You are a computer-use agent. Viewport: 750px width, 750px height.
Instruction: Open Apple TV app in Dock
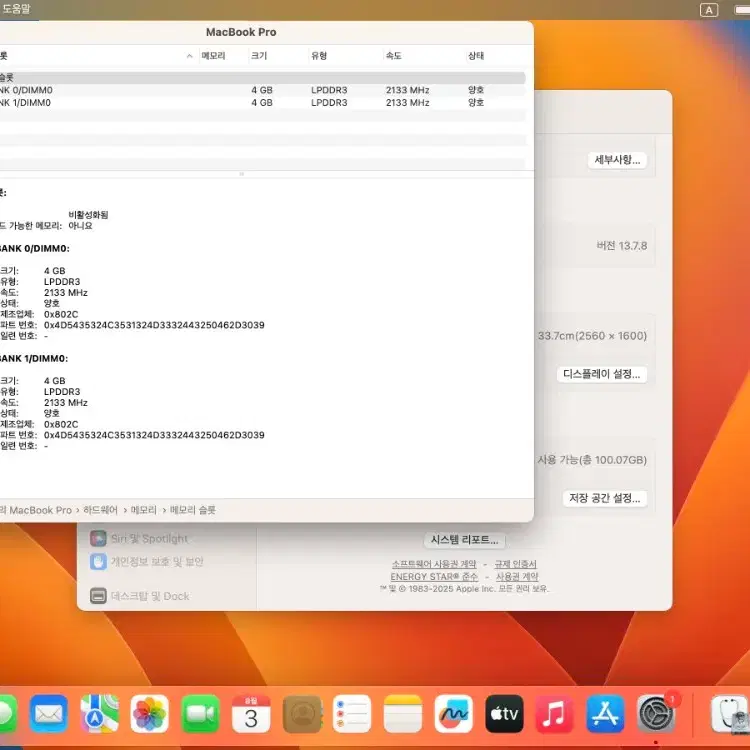click(504, 714)
